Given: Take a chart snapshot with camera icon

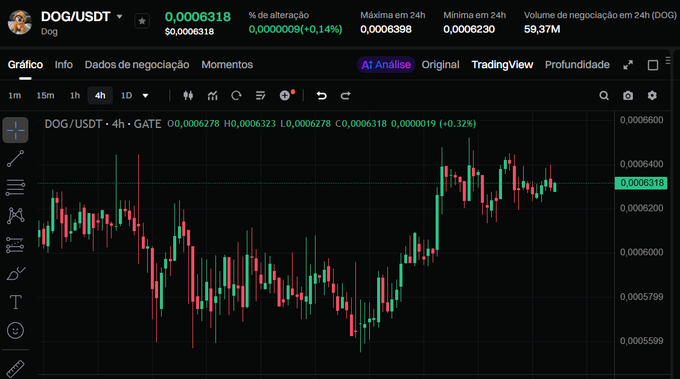Looking at the screenshot, I should [x=628, y=95].
